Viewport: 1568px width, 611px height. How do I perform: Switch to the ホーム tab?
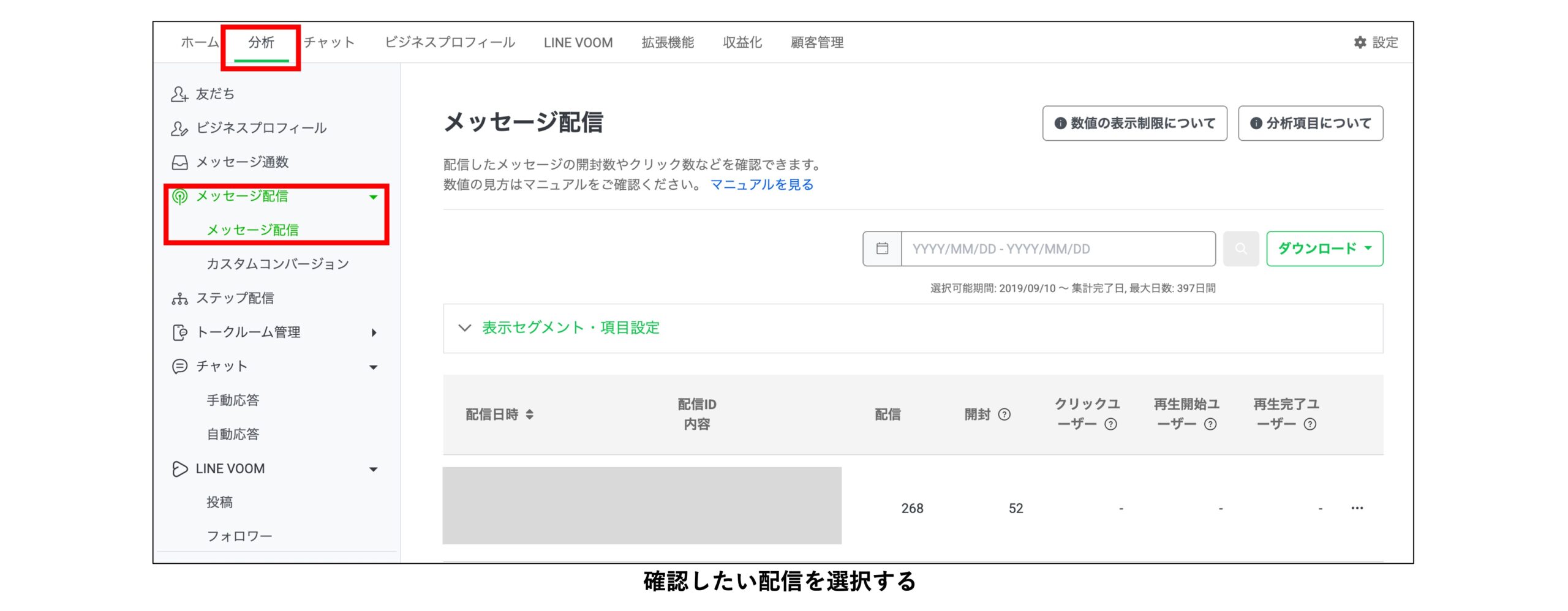point(199,42)
